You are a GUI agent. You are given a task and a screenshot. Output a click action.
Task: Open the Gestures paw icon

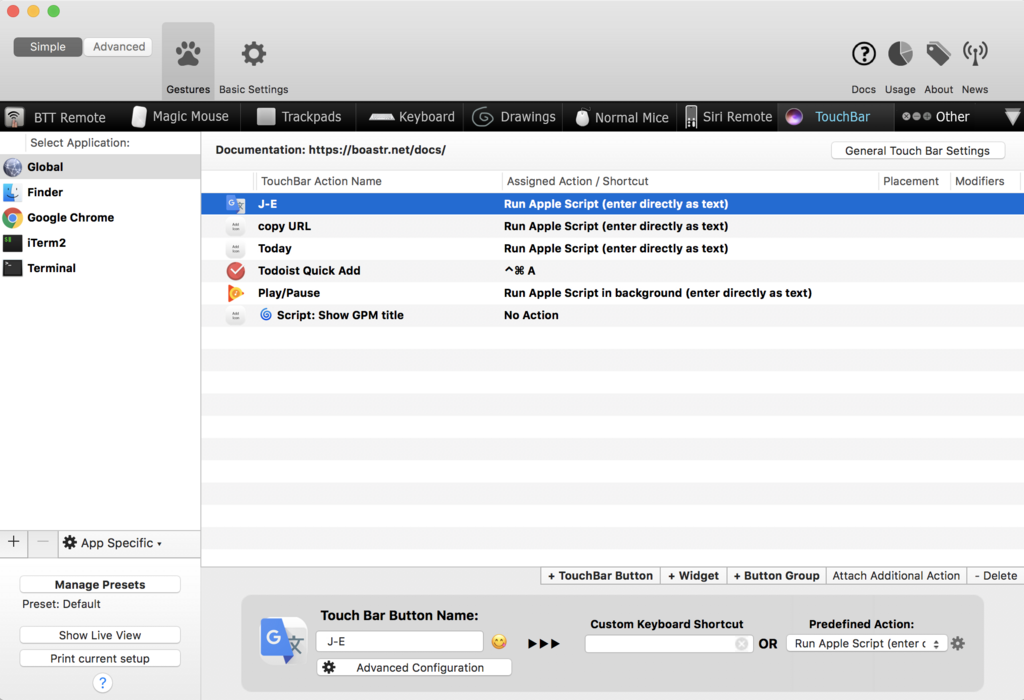tap(188, 54)
